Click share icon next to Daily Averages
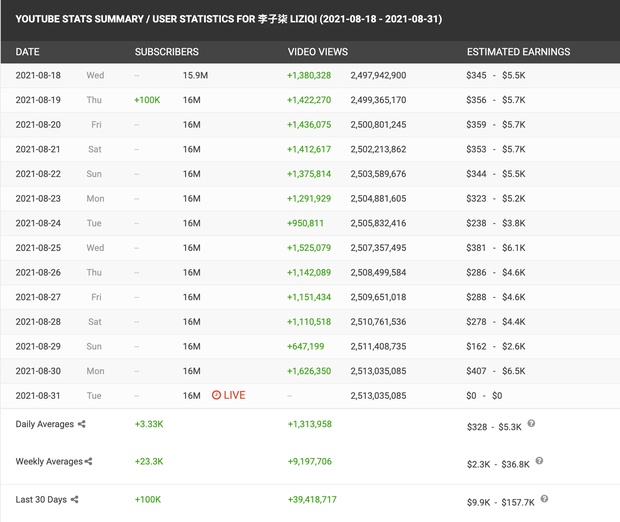 point(81,424)
